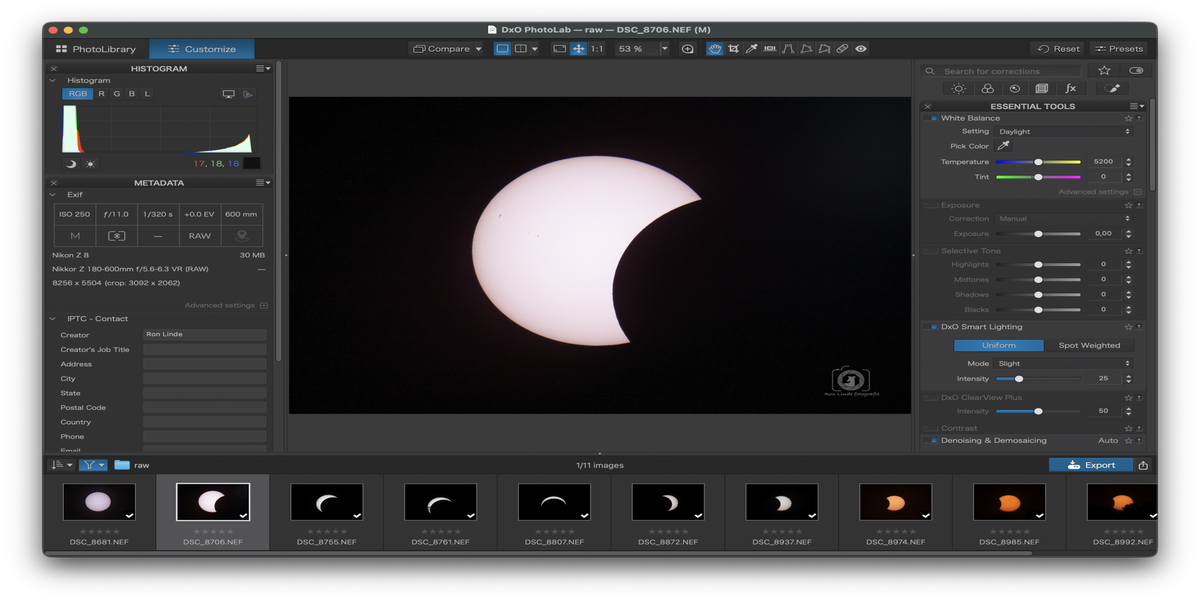Select Spot Weighted Smart Lighting
The height and width of the screenshot is (600, 1200).
point(1089,346)
